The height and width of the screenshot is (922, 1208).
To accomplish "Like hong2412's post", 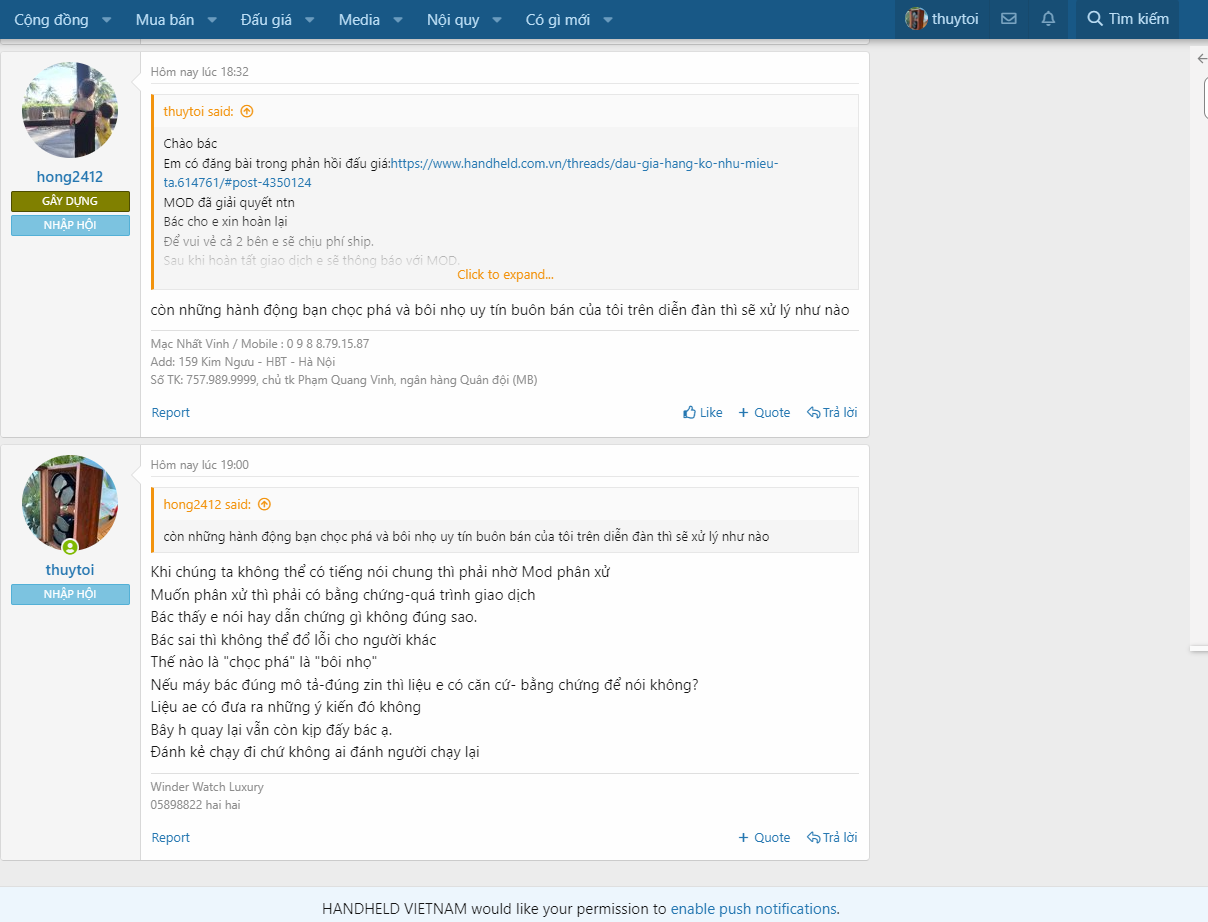I will 702,413.
